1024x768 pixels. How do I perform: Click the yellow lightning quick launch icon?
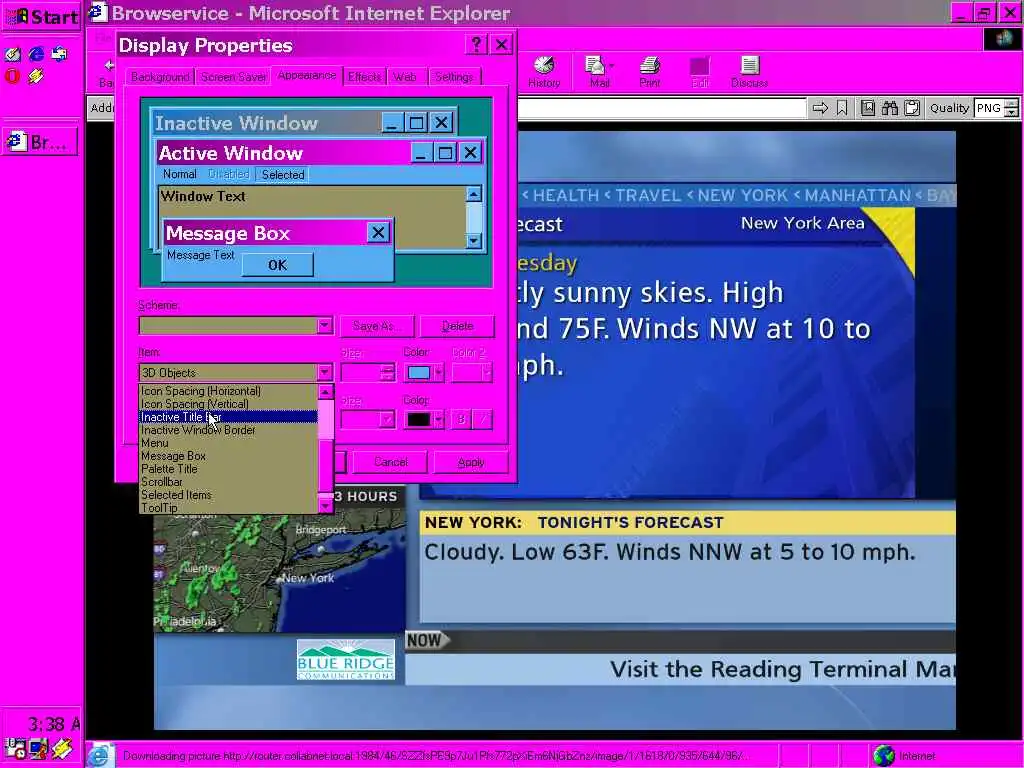coord(36,76)
